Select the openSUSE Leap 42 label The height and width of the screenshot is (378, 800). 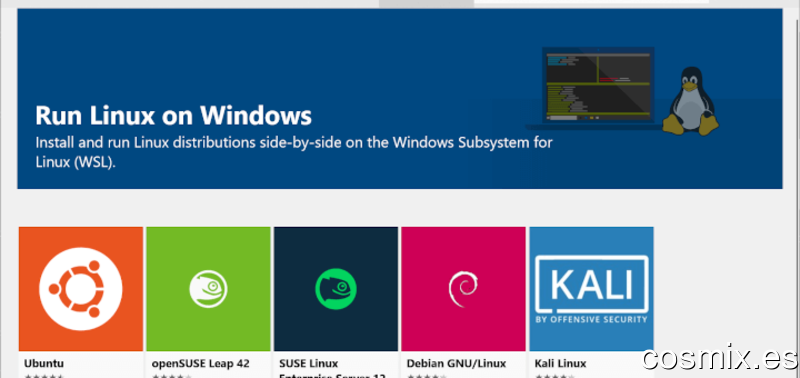(x=201, y=364)
